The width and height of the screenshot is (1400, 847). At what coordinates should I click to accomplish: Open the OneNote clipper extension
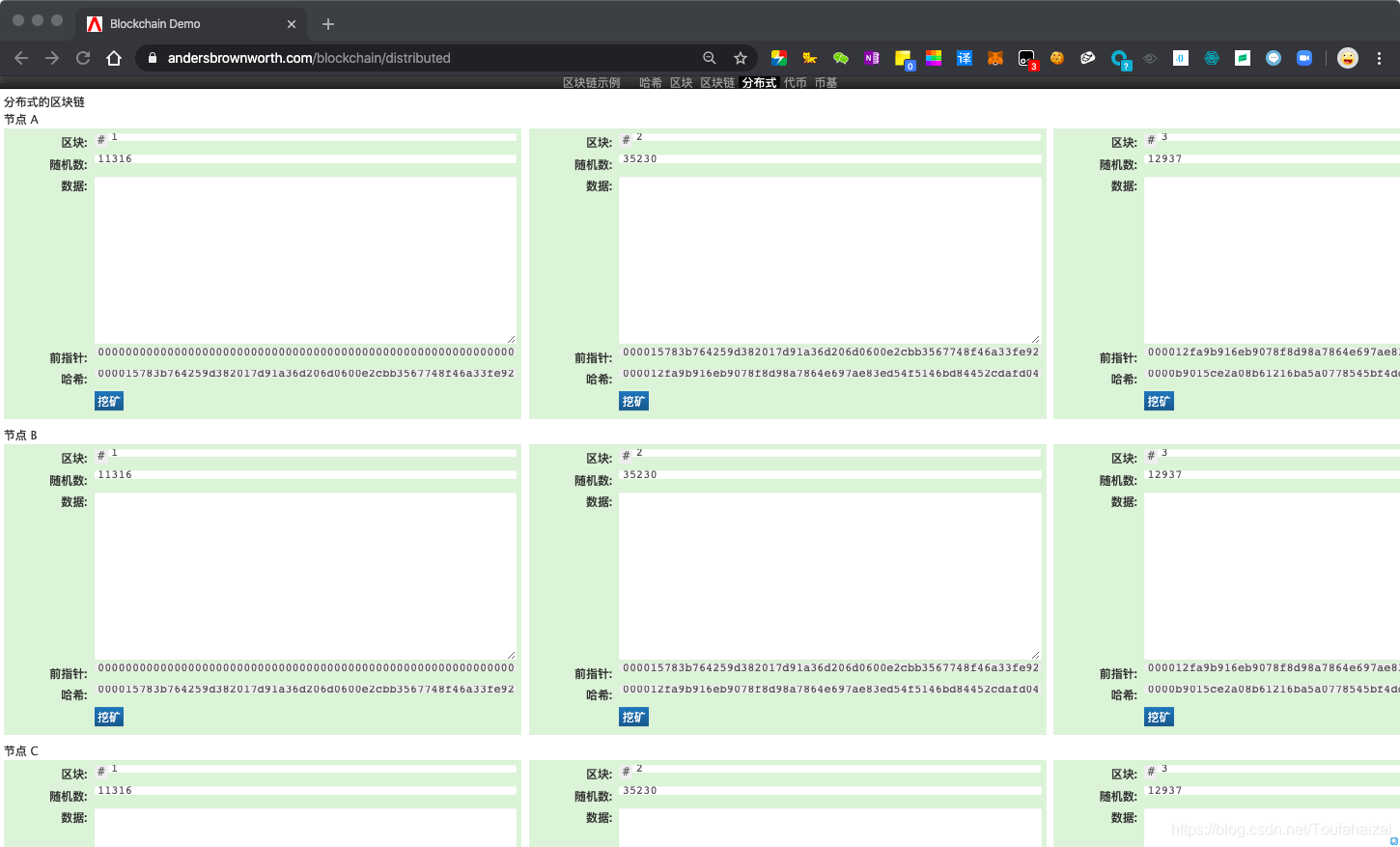872,58
